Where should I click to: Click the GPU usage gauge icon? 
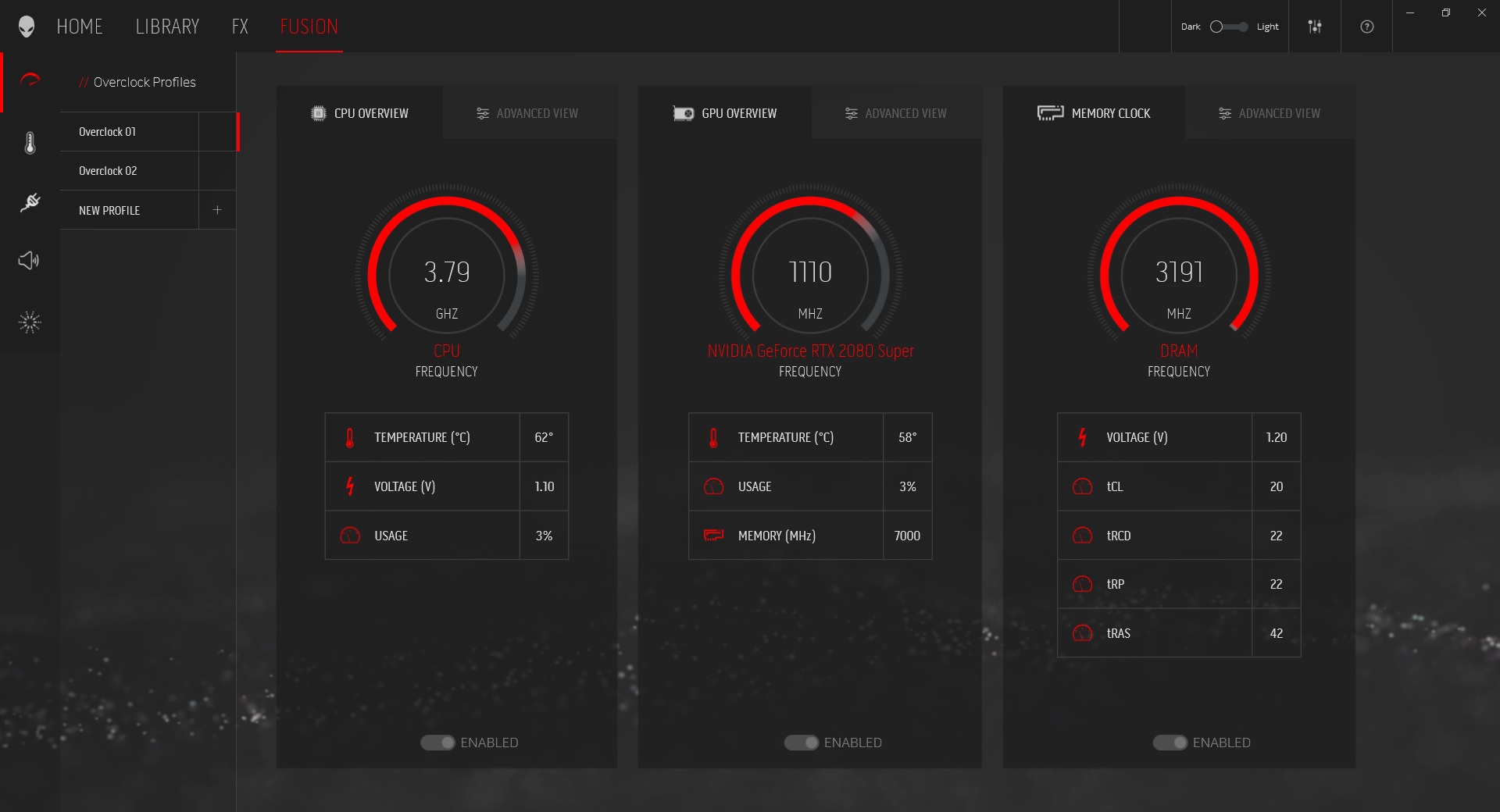[x=713, y=486]
